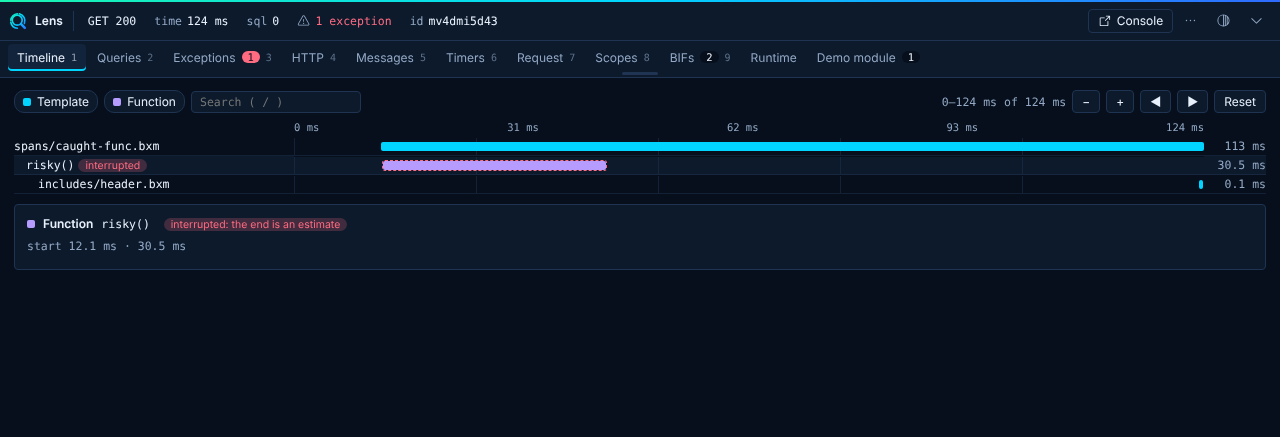Toggle the light/dark theme icon
Viewport: 1280px width, 437px height.
click(1223, 21)
